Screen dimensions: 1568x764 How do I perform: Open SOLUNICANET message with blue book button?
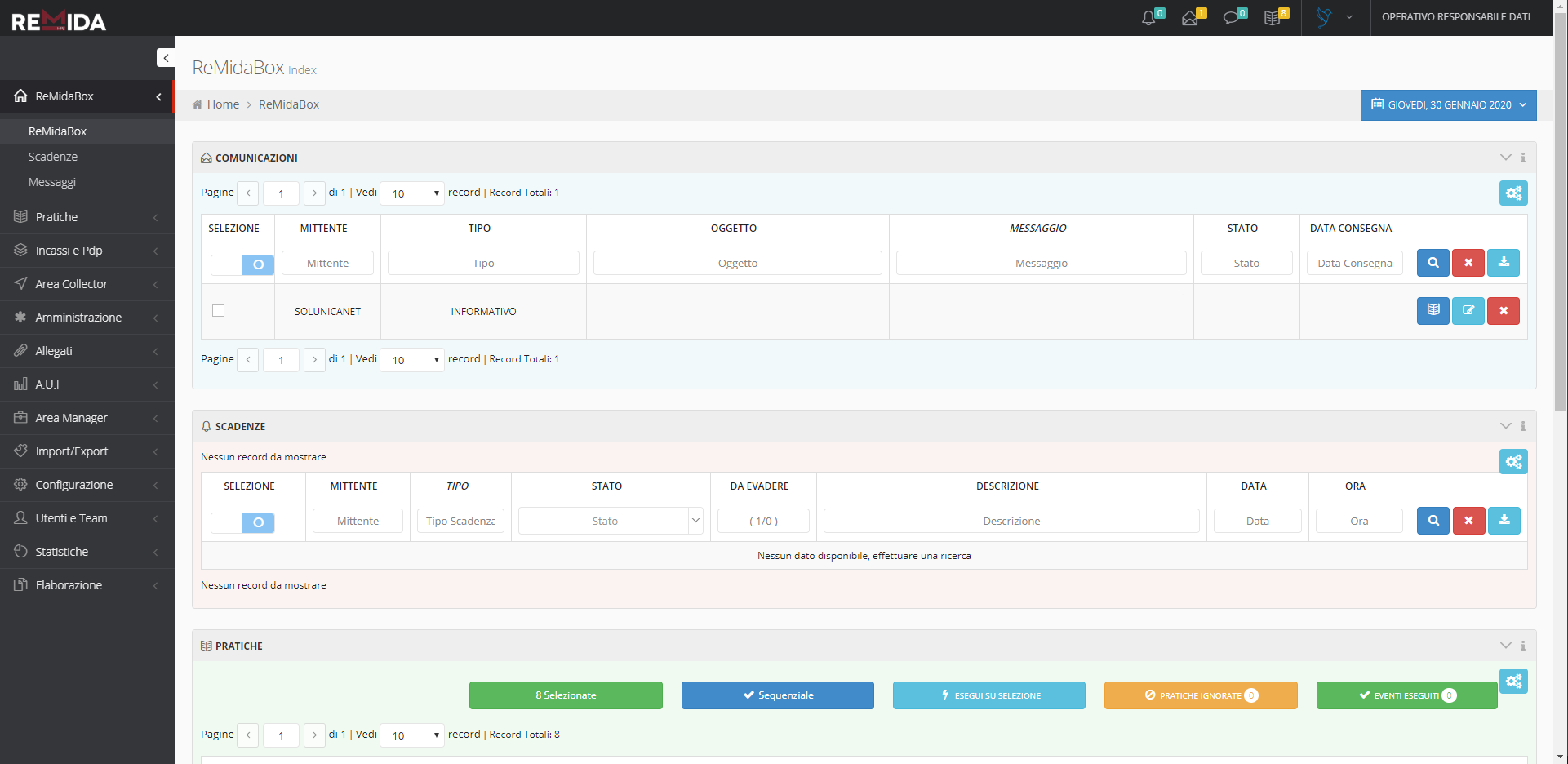pyautogui.click(x=1433, y=310)
